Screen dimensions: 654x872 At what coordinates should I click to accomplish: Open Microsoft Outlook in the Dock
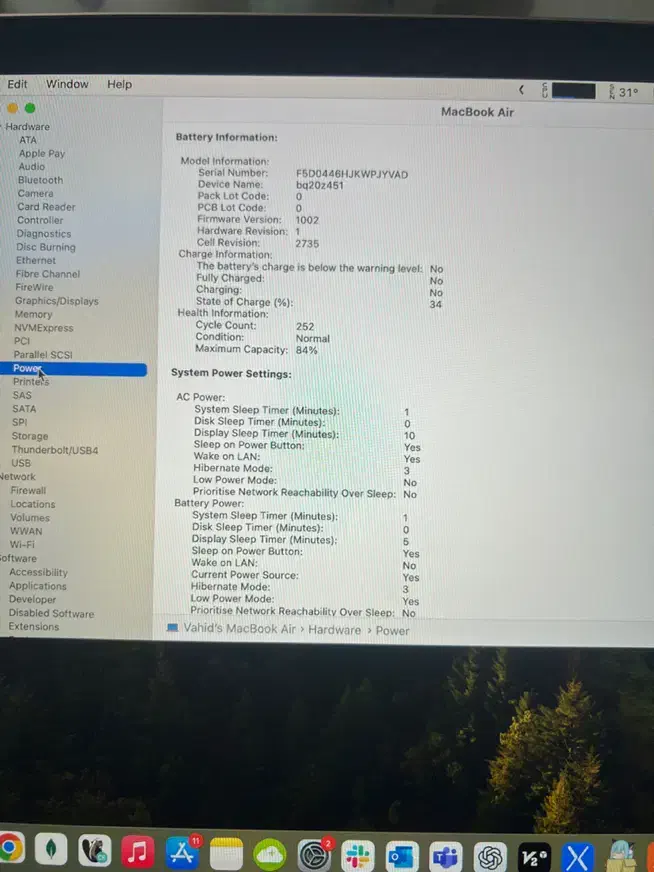click(x=402, y=856)
